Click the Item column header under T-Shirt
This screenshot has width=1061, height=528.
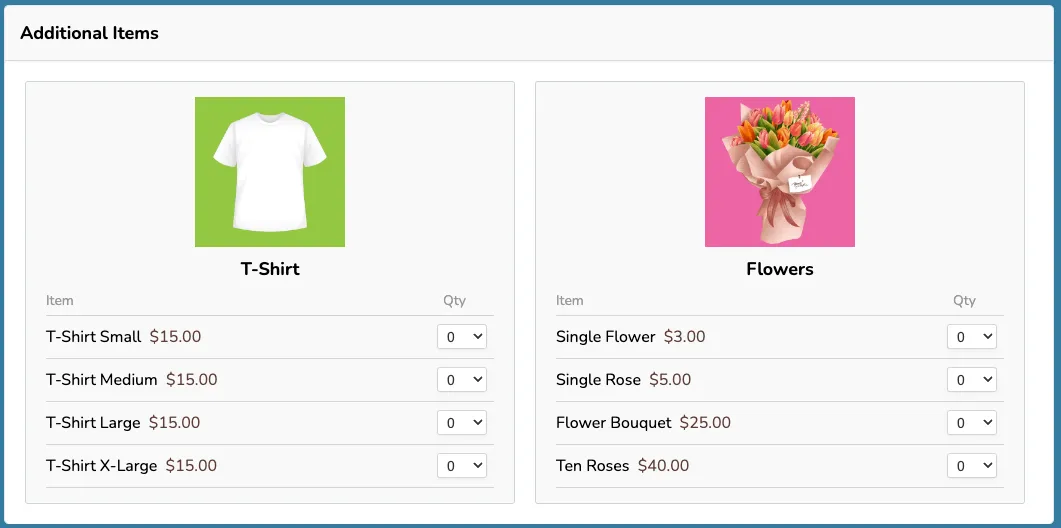click(60, 301)
